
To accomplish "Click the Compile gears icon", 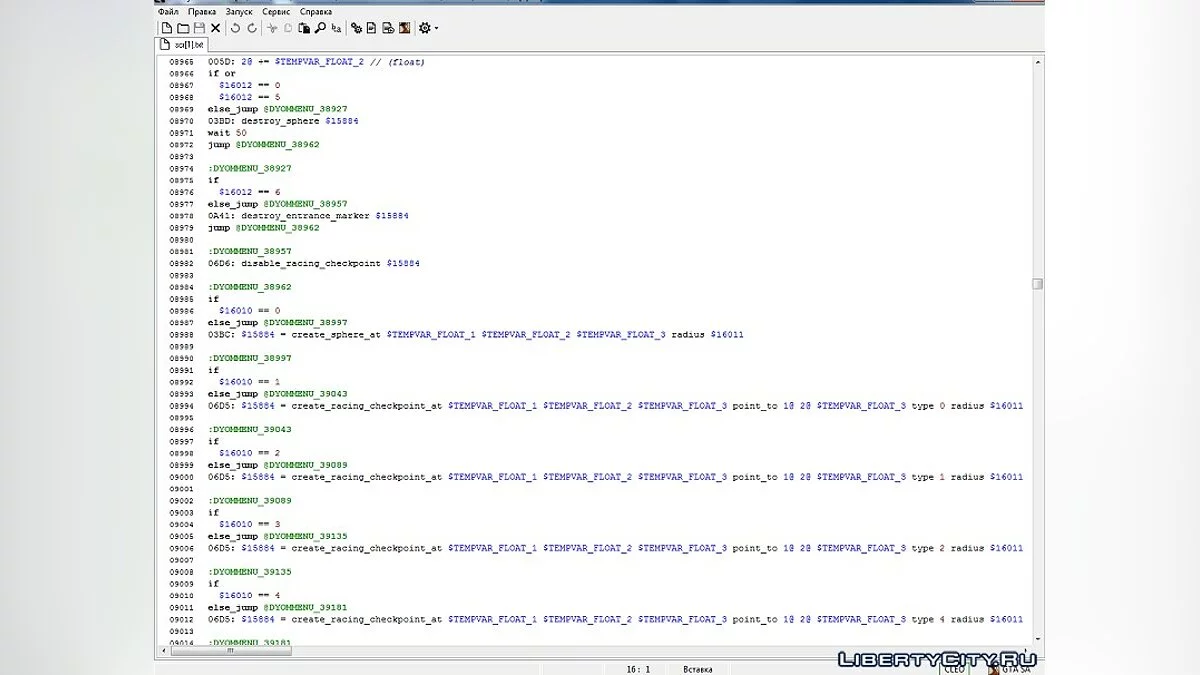I will pyautogui.click(x=356, y=29).
